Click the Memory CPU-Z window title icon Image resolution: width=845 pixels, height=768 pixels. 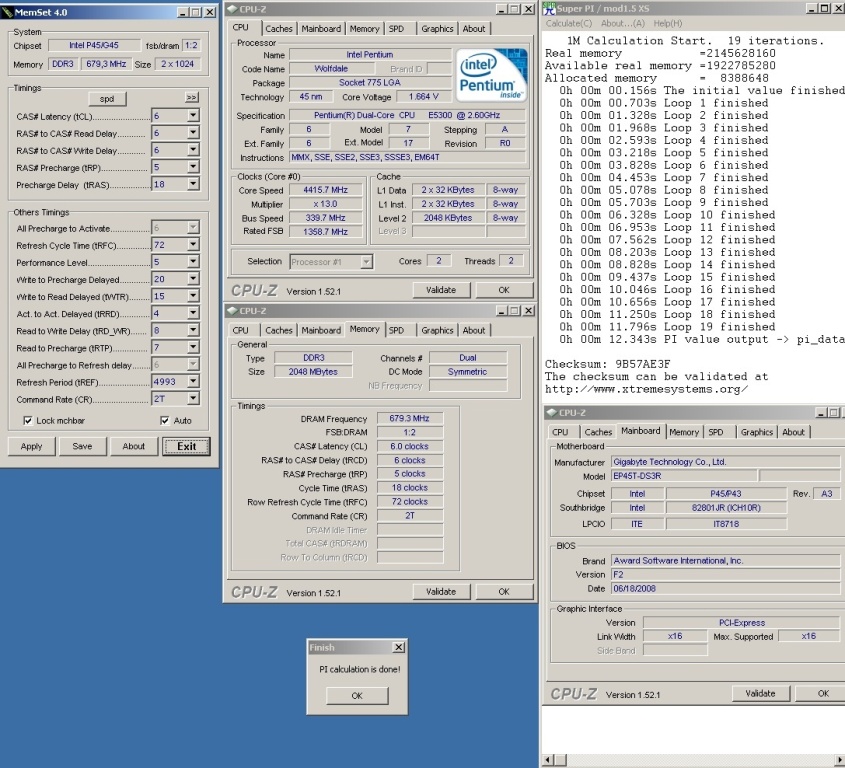click(232, 310)
